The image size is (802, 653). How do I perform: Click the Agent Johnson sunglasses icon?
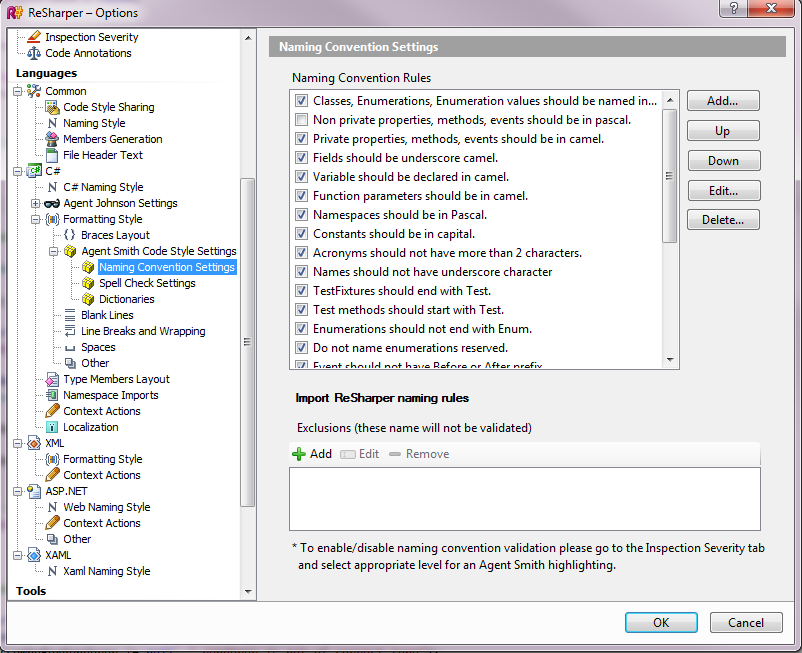click(52, 204)
